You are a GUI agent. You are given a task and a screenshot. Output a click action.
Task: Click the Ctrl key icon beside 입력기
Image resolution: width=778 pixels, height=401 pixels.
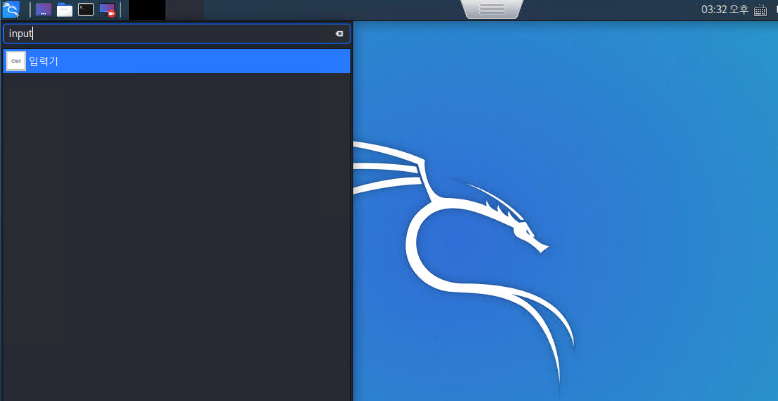16,61
